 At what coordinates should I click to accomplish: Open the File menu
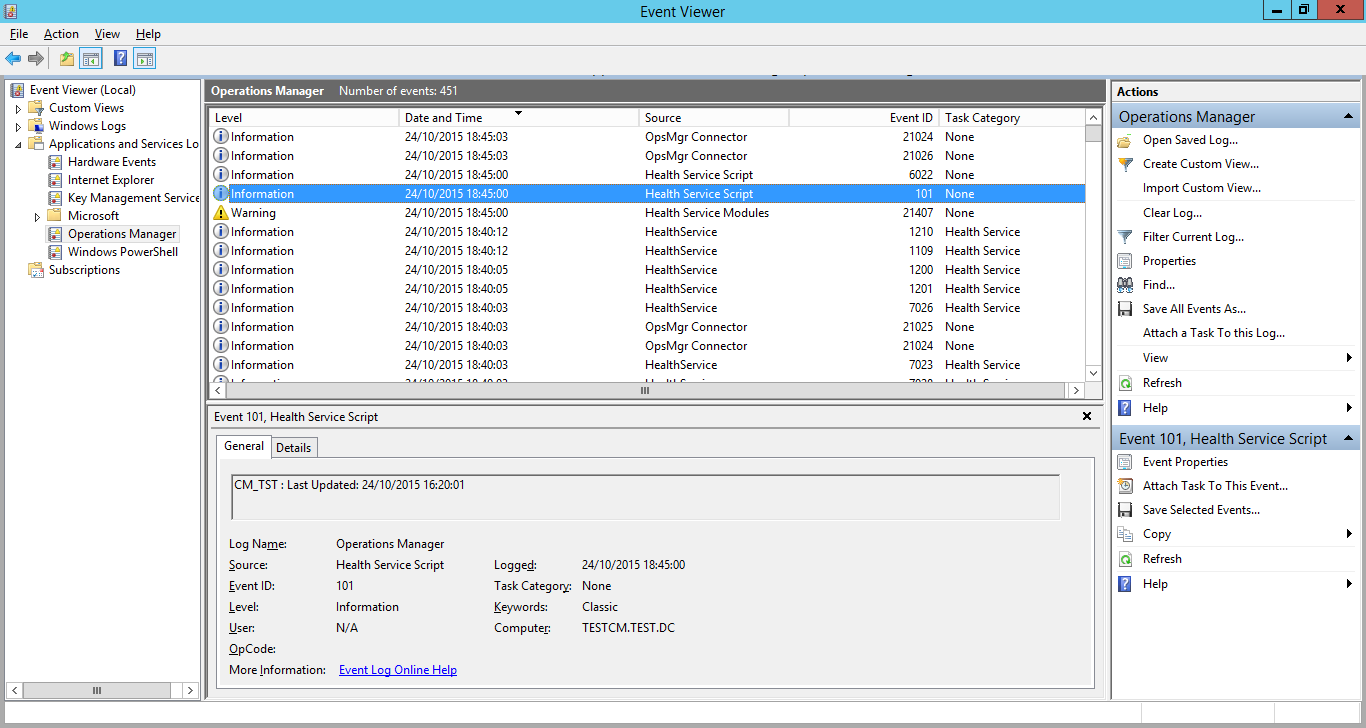pos(19,34)
